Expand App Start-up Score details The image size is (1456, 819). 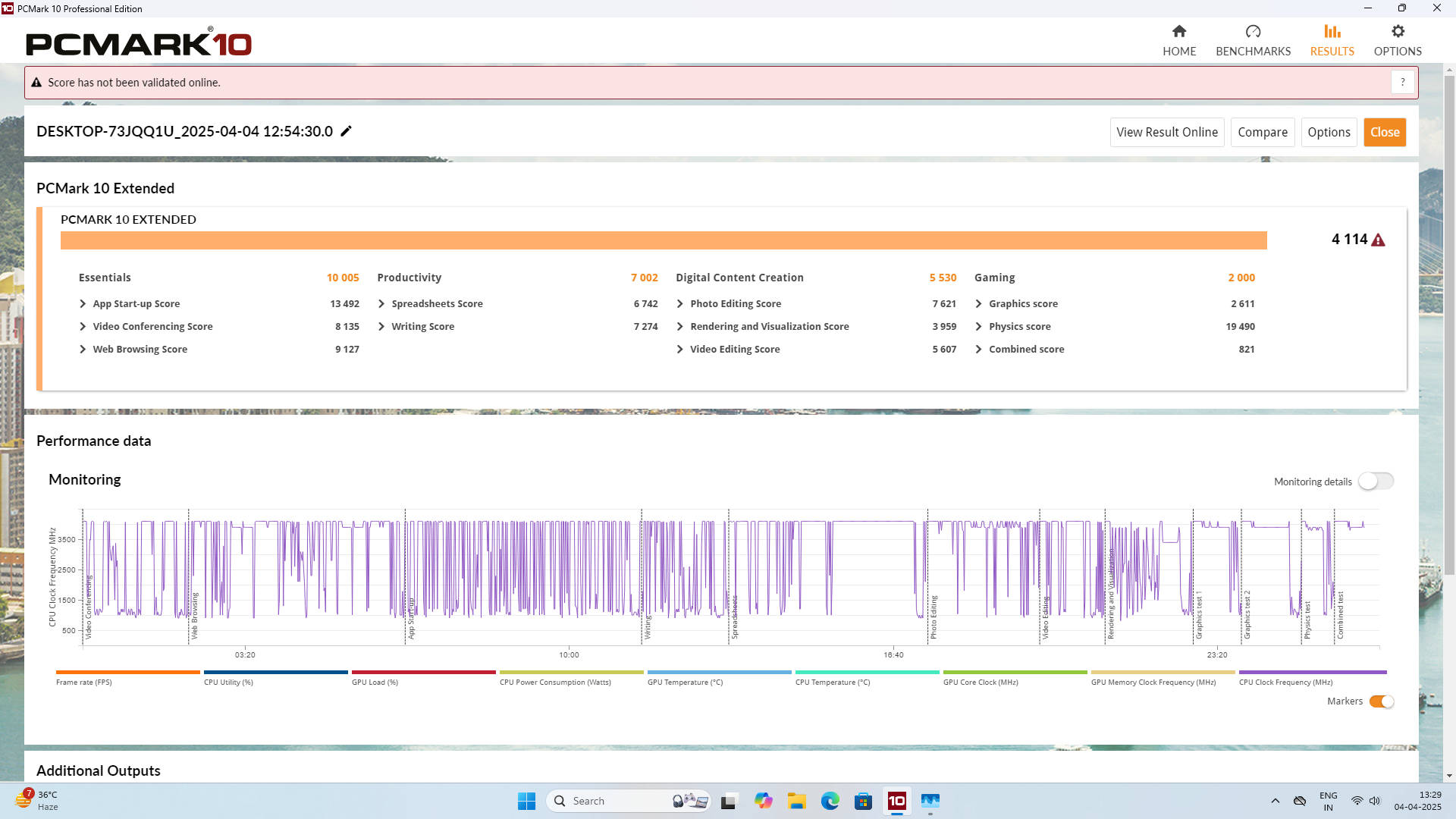(83, 303)
